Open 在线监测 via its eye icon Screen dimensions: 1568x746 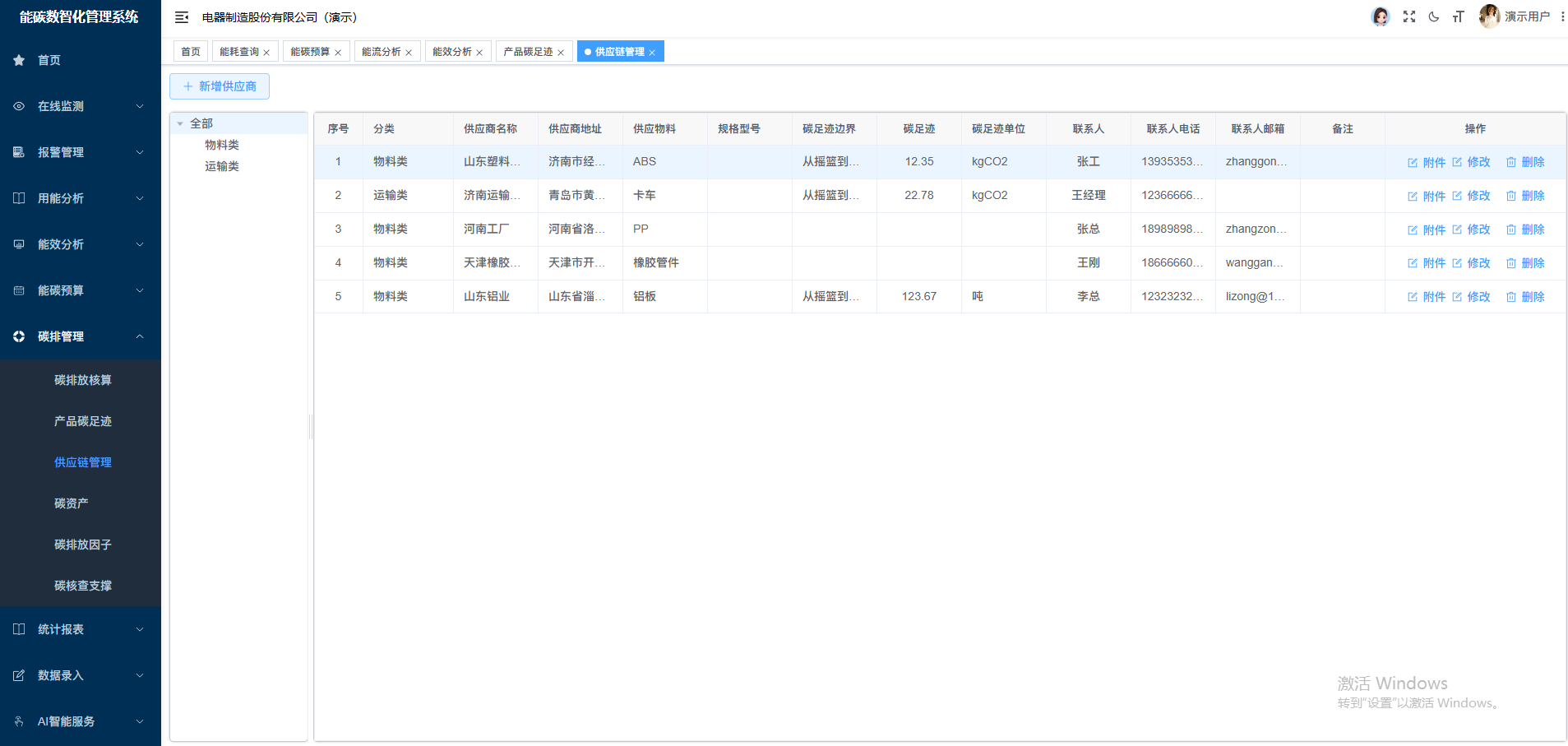(x=18, y=105)
